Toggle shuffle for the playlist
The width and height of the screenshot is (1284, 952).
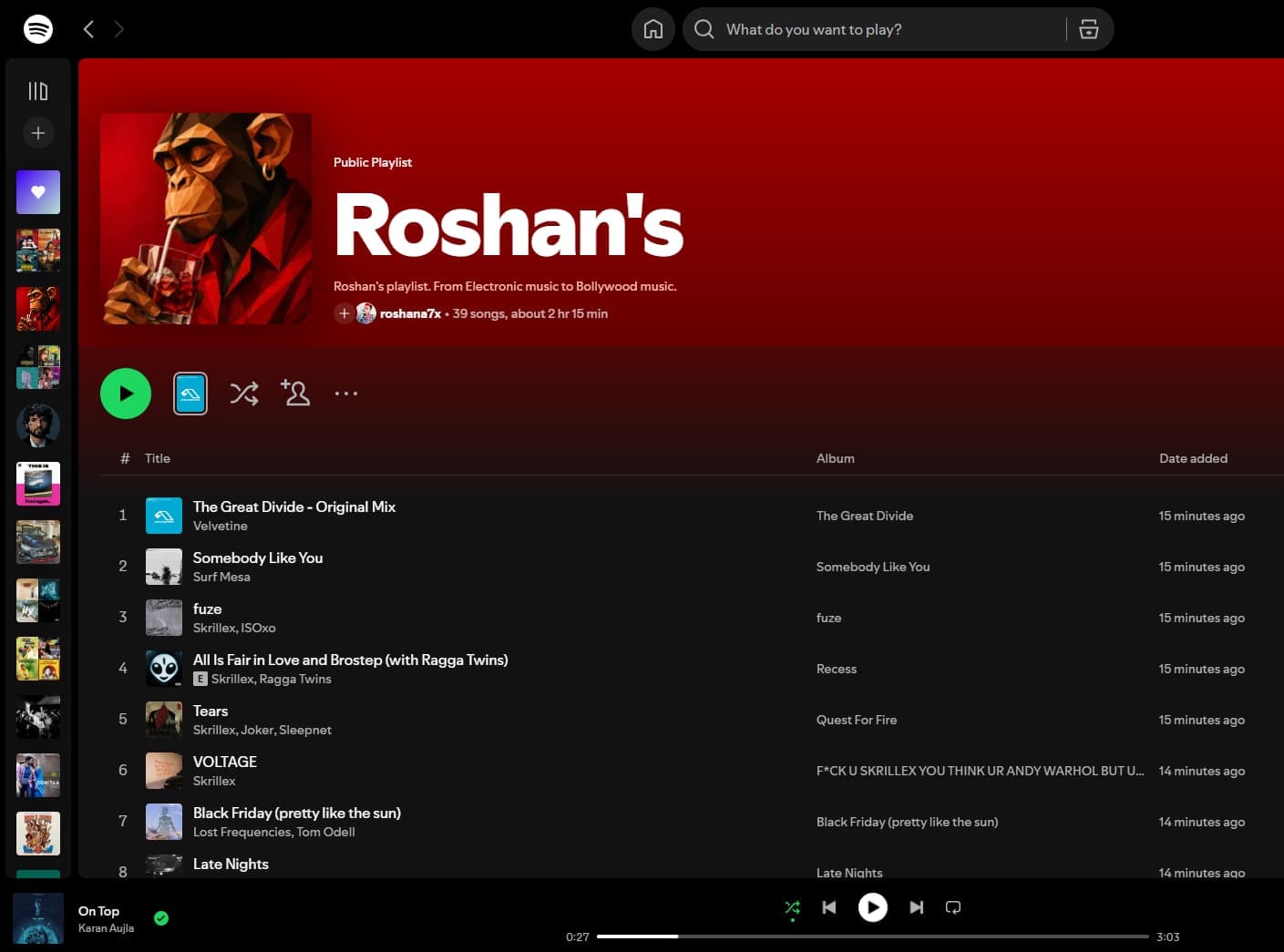[244, 394]
